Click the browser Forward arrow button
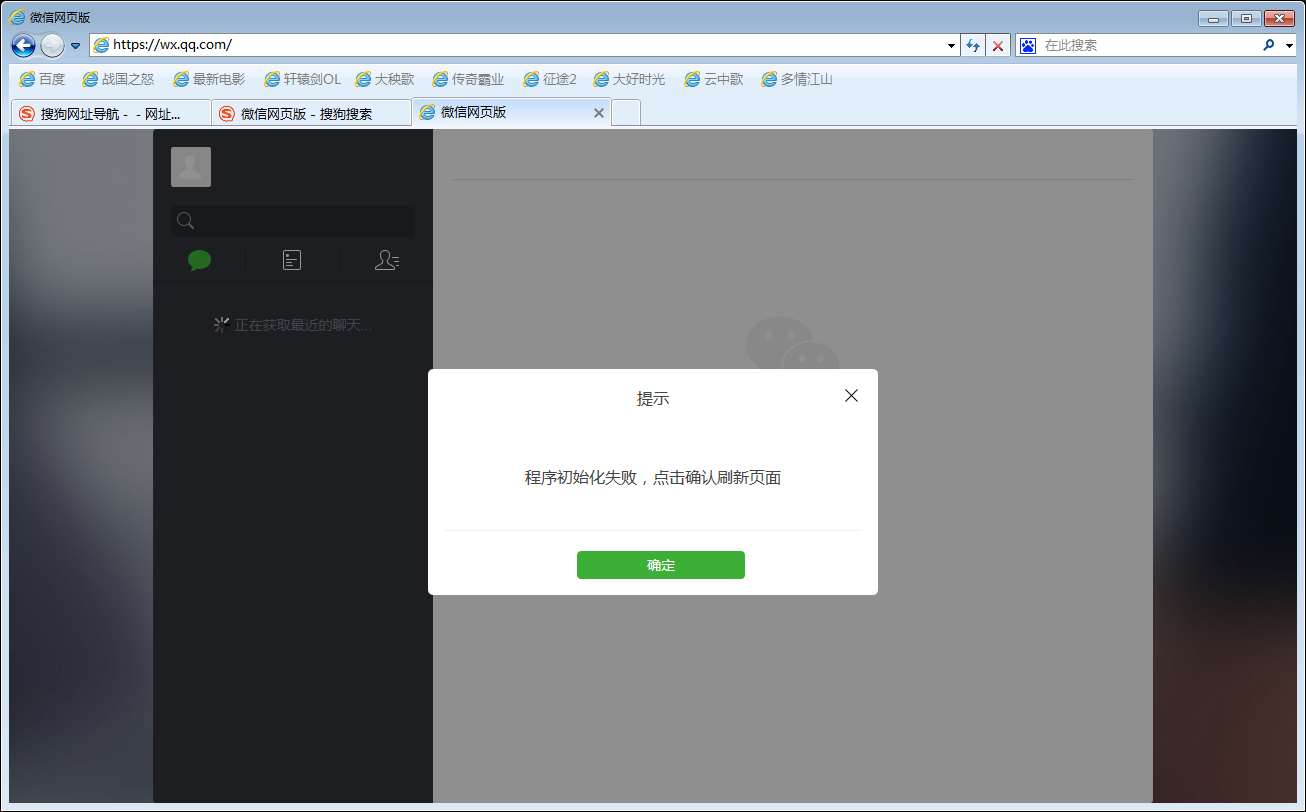The width and height of the screenshot is (1306, 812). 52,45
